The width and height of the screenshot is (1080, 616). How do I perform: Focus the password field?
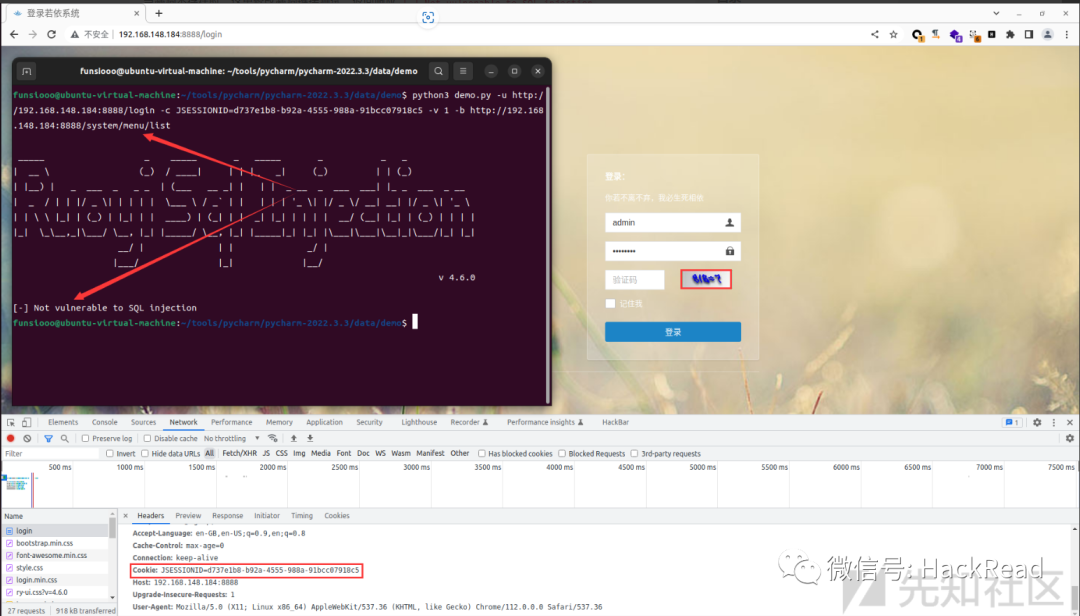(673, 251)
